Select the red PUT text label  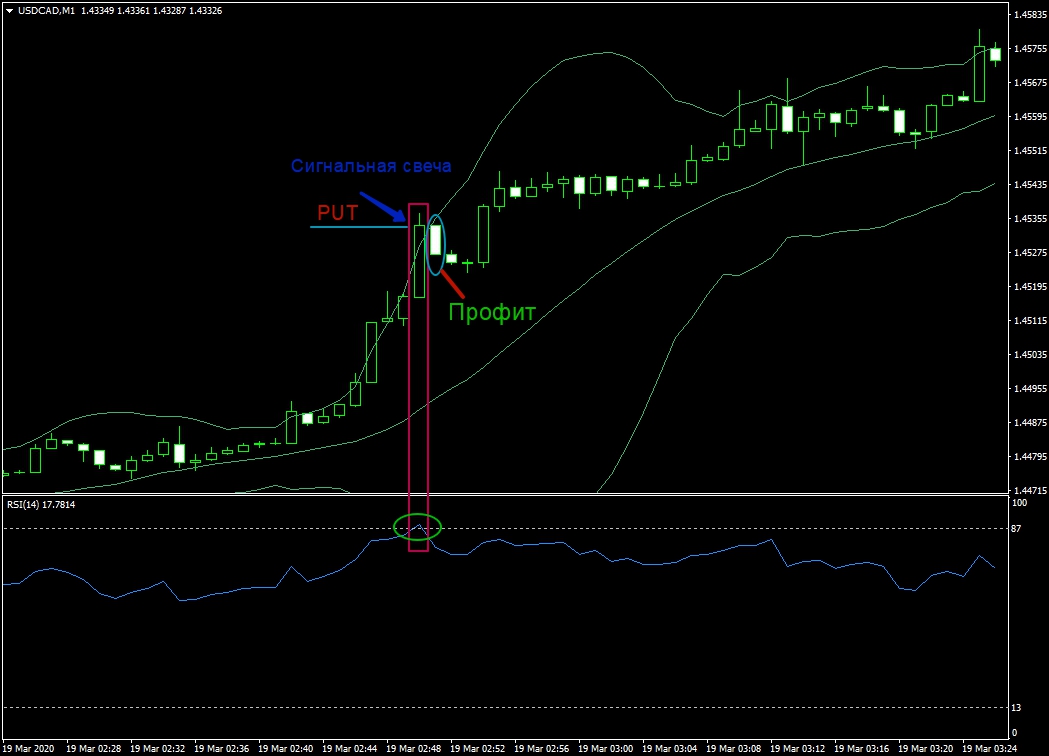337,212
